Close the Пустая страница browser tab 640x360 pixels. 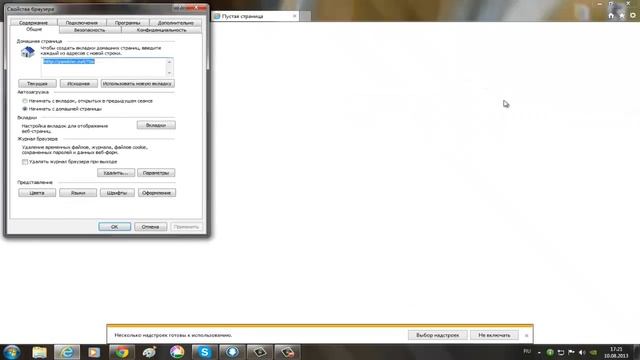[x=295, y=16]
